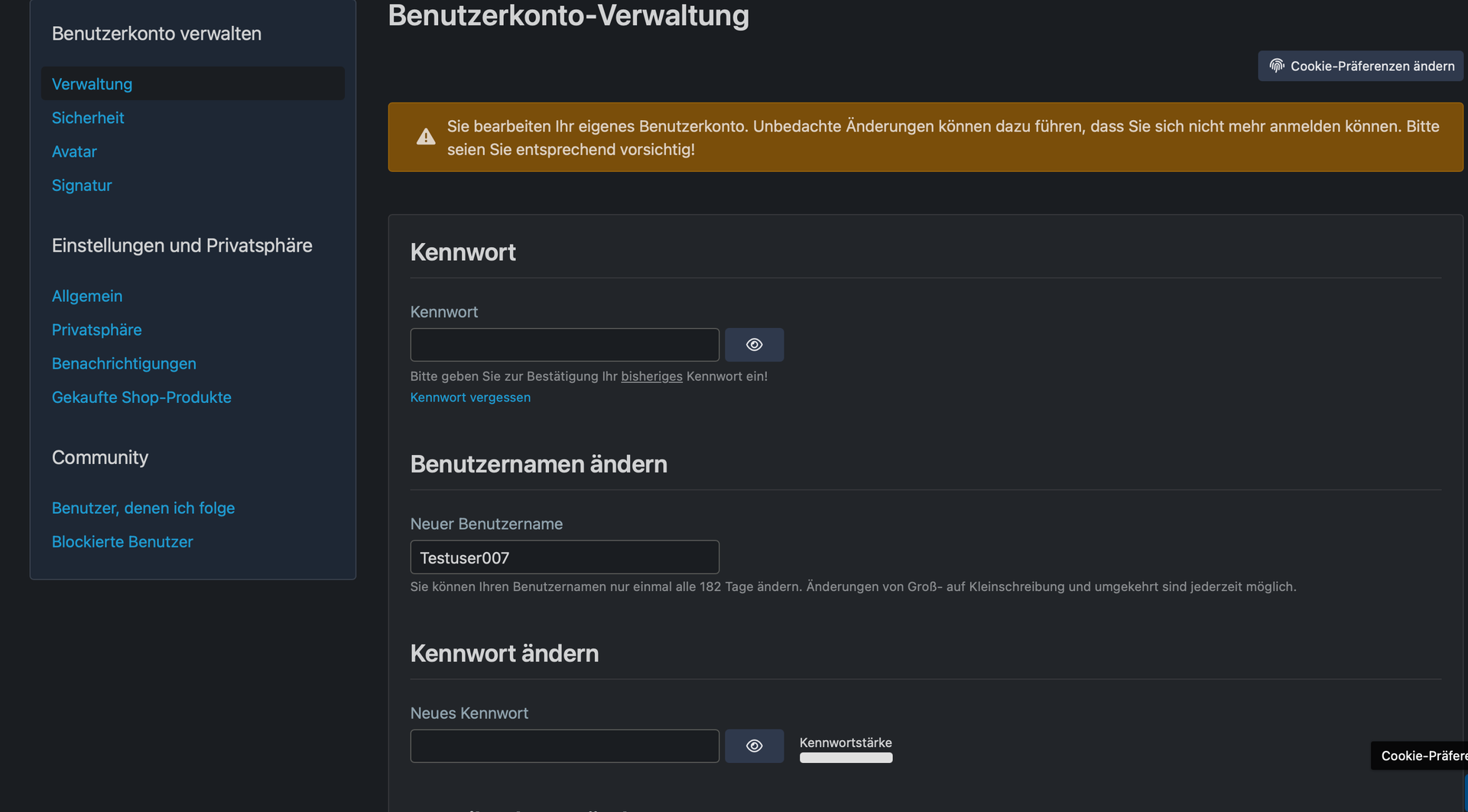Focus the Neues Kennwort input field
Image resolution: width=1468 pixels, height=812 pixels.
click(564, 746)
